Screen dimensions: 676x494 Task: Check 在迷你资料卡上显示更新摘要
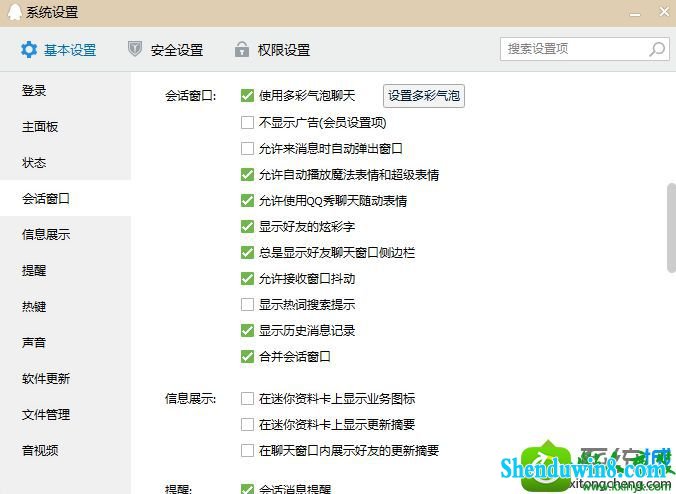247,425
